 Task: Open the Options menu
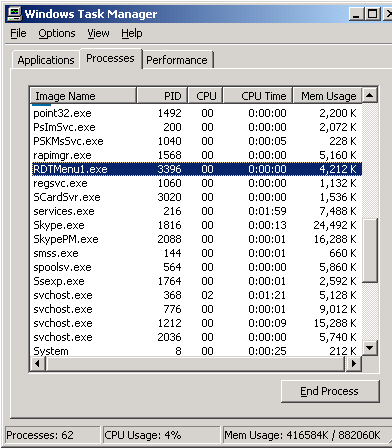(57, 33)
